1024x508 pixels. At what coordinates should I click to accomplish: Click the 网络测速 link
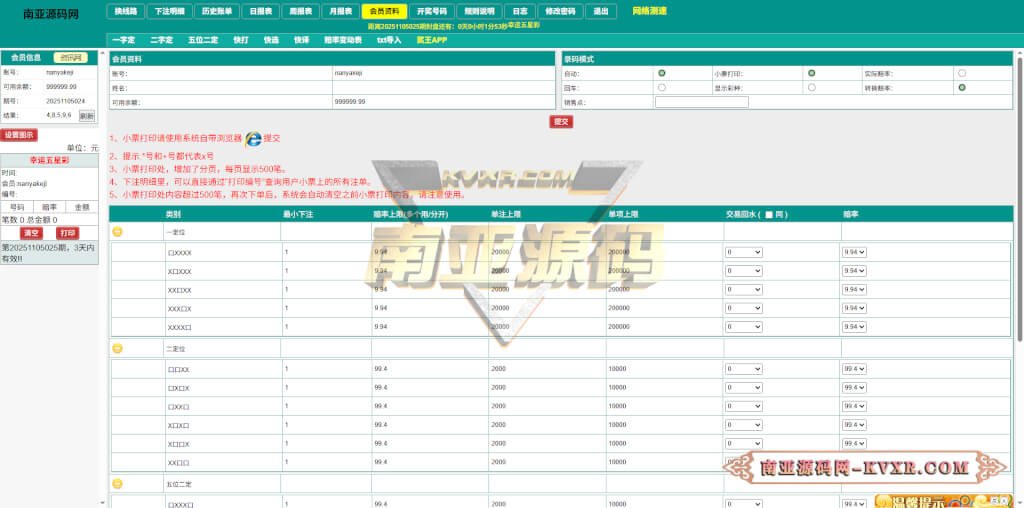pos(649,11)
